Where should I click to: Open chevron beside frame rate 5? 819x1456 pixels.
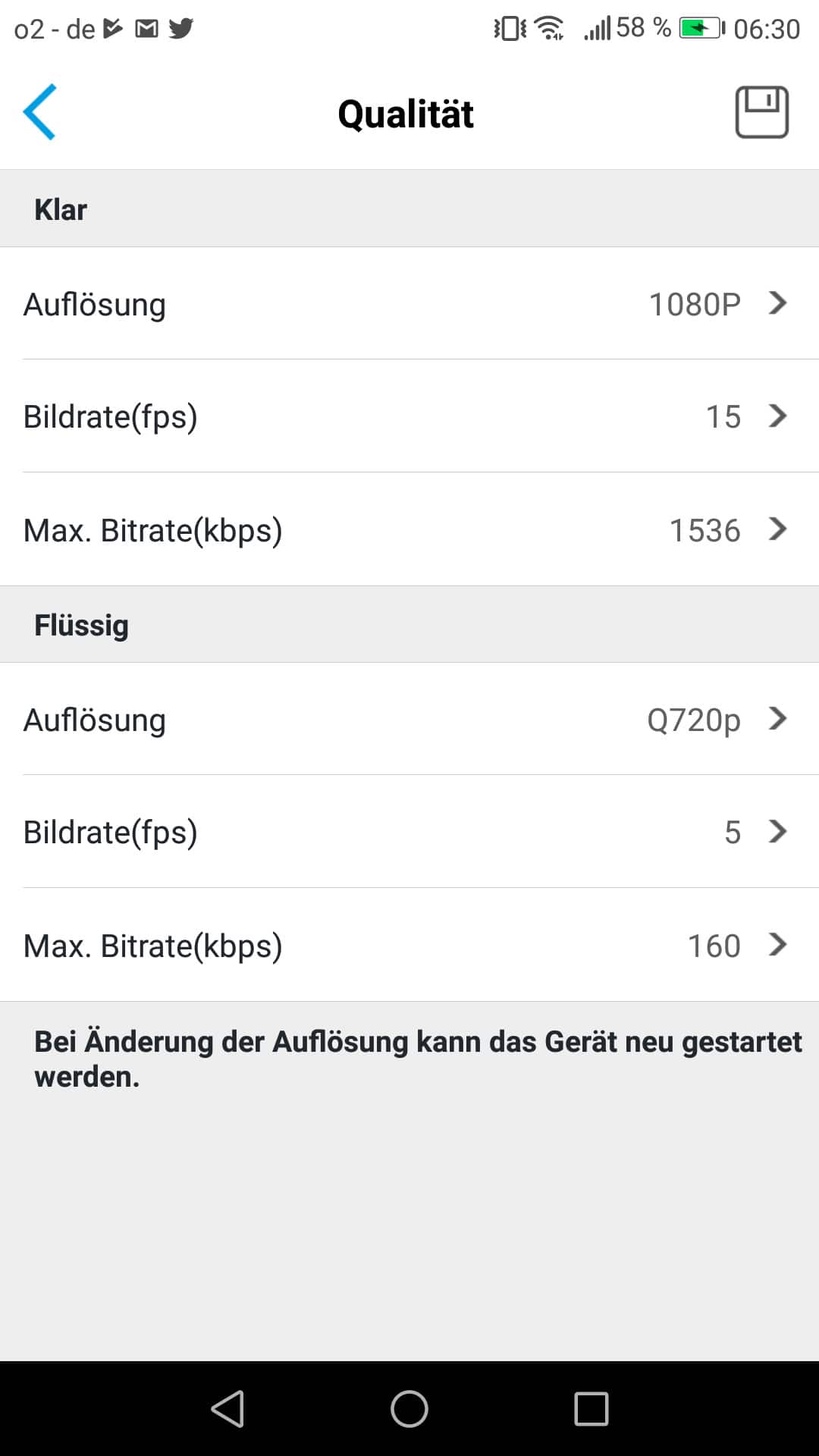coord(777,831)
